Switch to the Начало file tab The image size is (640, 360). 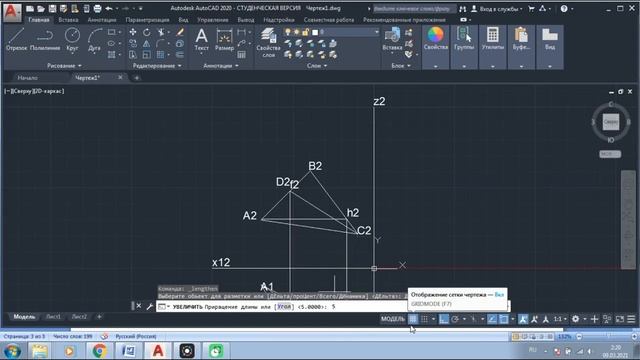pyautogui.click(x=27, y=78)
